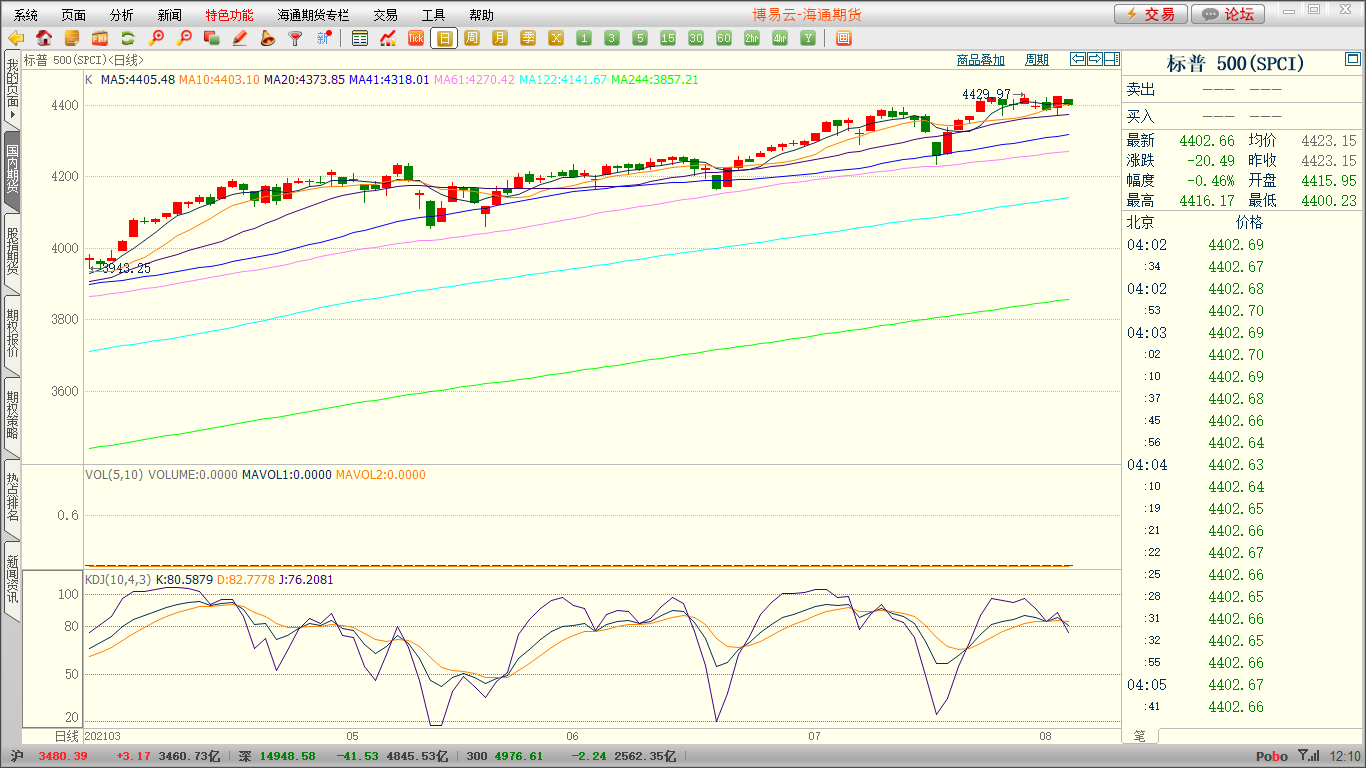Open the Tick chart icon
Screen dimensions: 1366x768
(x=416, y=38)
